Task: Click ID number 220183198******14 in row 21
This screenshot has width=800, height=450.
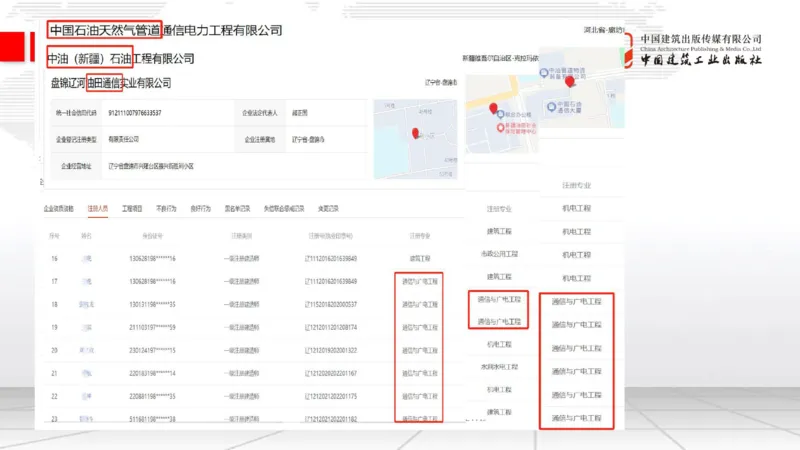Action: tap(152, 373)
